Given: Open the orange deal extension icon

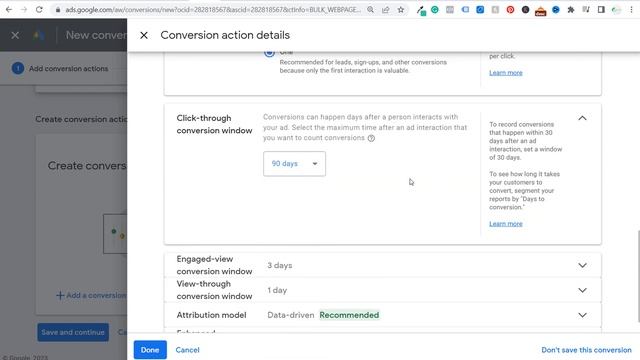Looking at the screenshot, I should (x=540, y=10).
